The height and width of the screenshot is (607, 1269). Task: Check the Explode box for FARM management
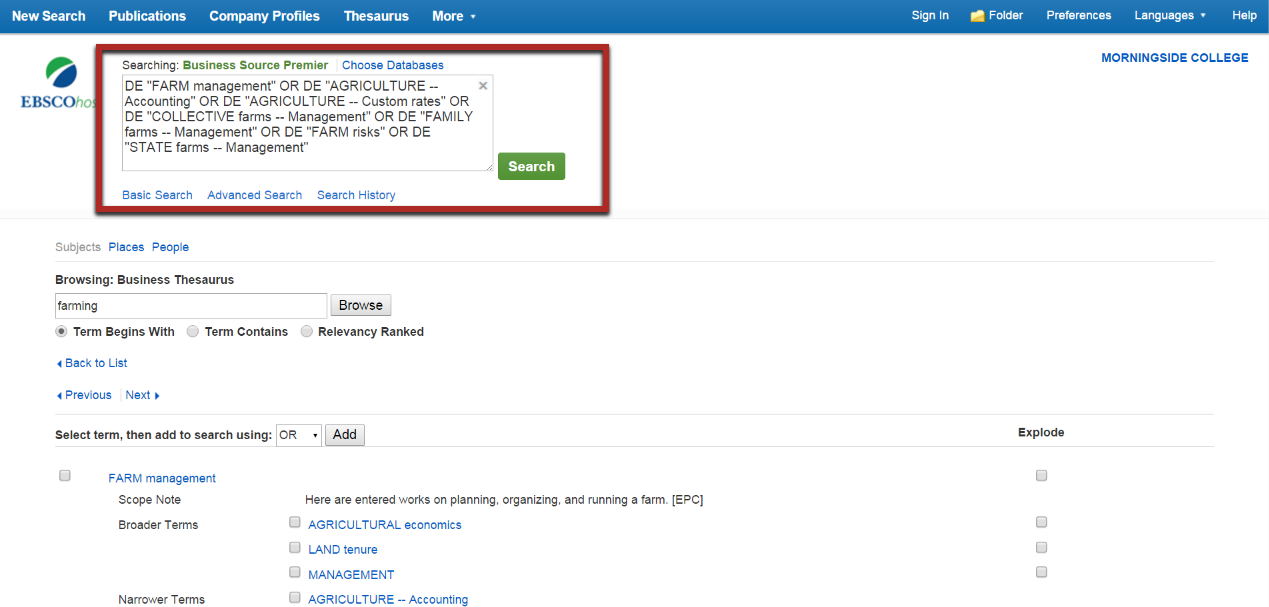coord(1041,476)
